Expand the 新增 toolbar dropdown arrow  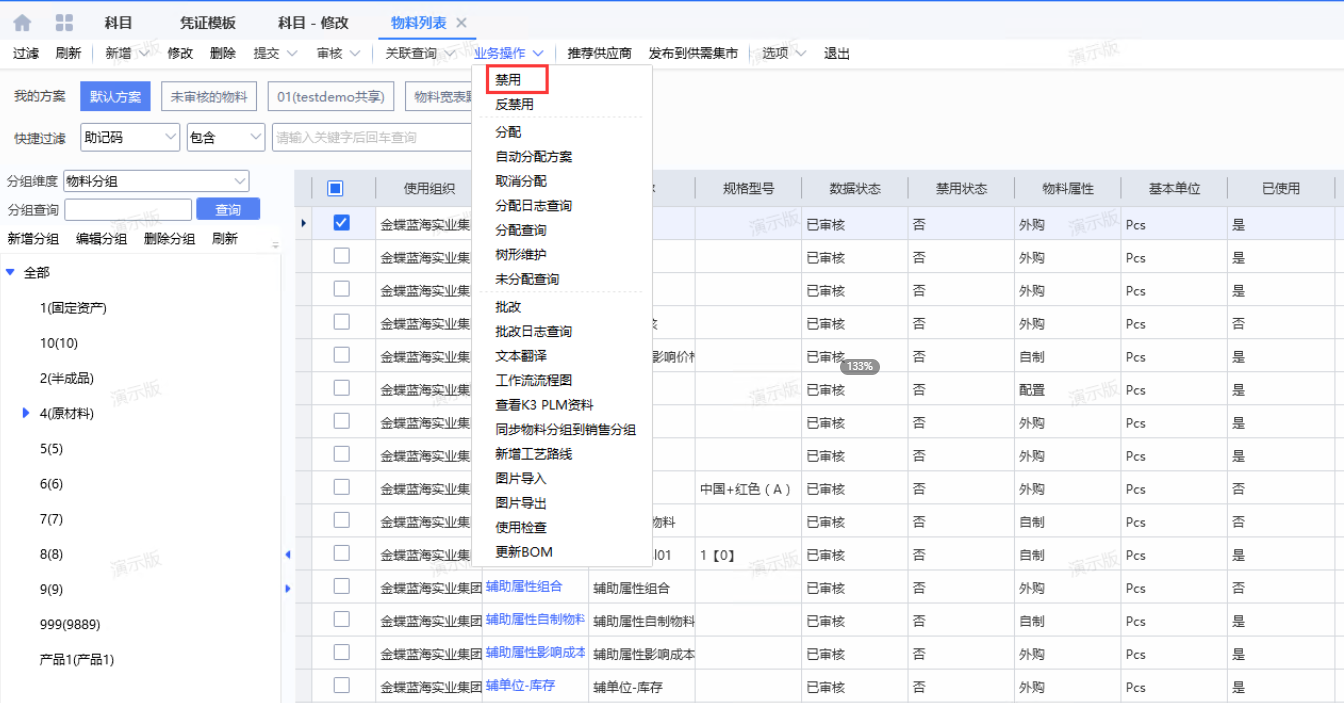pyautogui.click(x=144, y=53)
